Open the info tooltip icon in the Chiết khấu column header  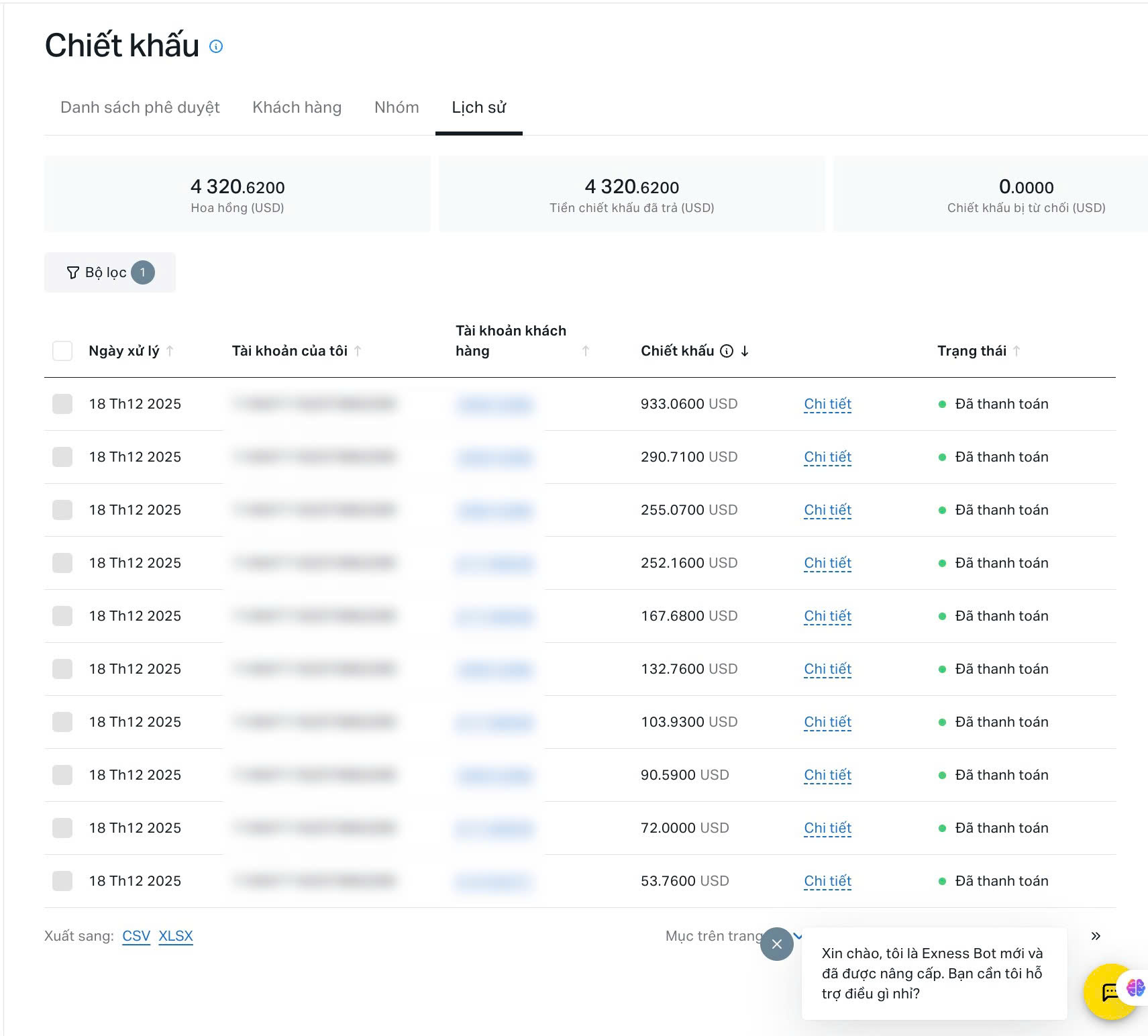[x=727, y=350]
